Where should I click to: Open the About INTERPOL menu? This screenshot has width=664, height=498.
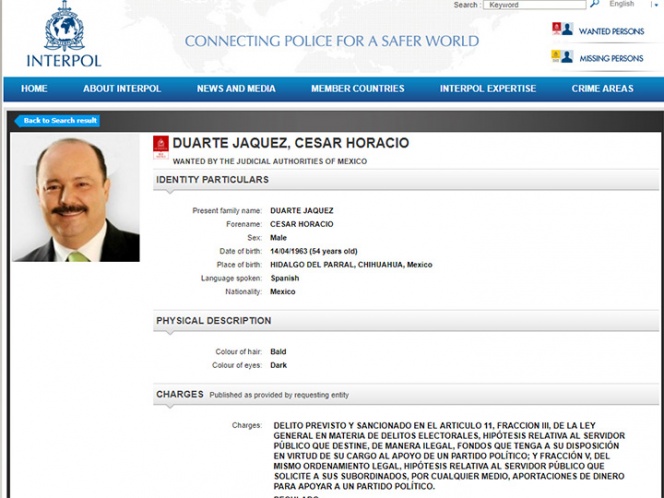pos(122,89)
